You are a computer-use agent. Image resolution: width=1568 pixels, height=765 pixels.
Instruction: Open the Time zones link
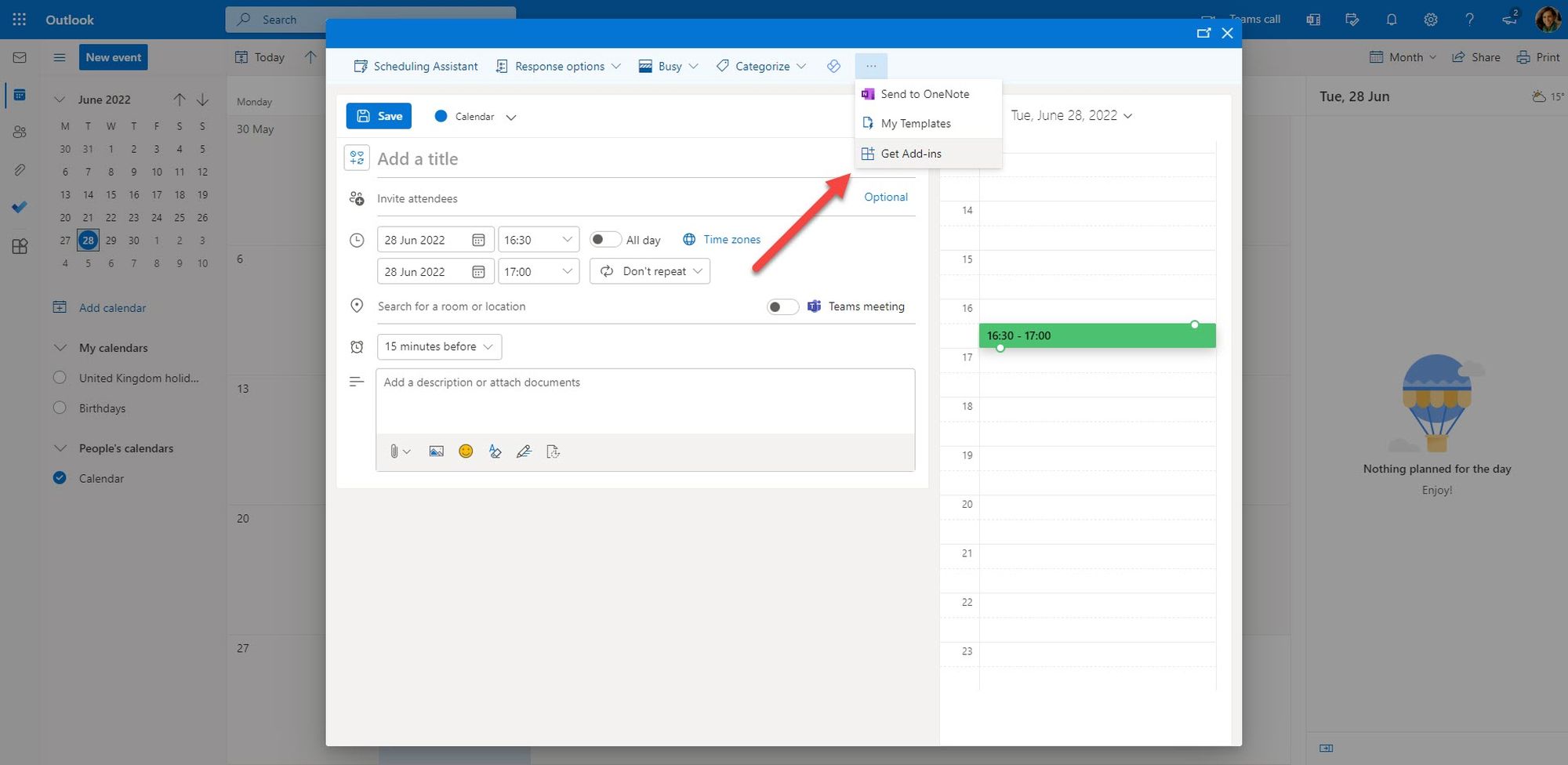pyautogui.click(x=731, y=240)
